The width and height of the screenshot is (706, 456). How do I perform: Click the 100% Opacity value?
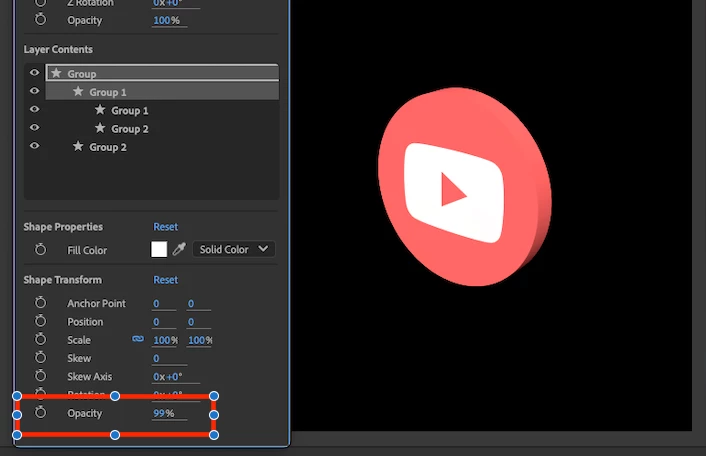point(169,20)
